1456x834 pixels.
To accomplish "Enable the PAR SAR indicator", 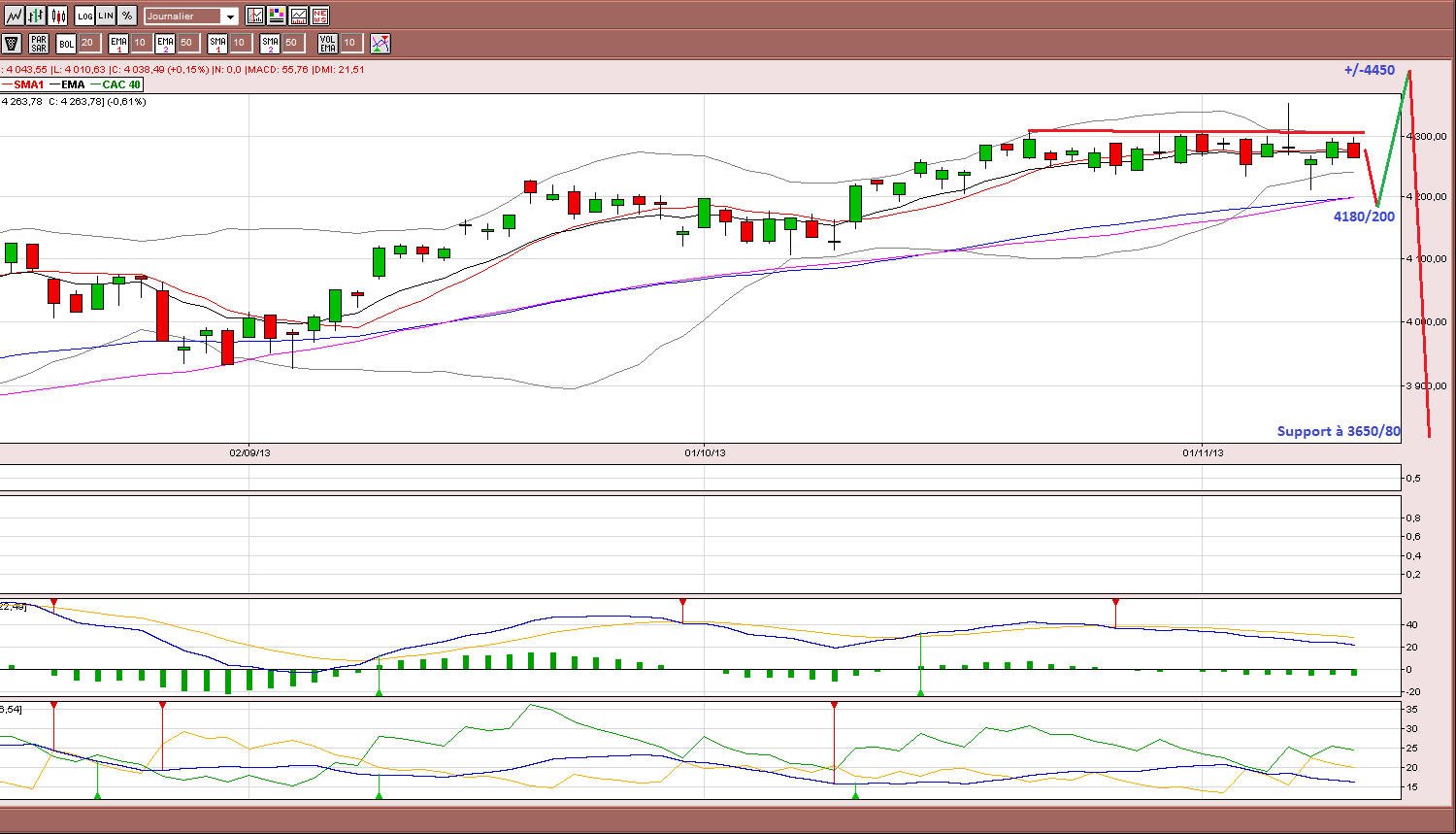I will [x=38, y=43].
